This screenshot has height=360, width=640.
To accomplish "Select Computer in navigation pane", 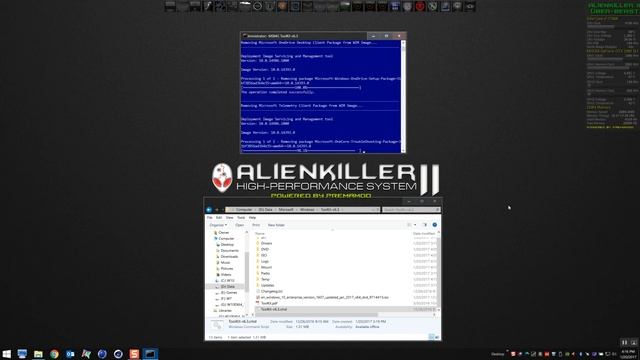I will 224,238.
